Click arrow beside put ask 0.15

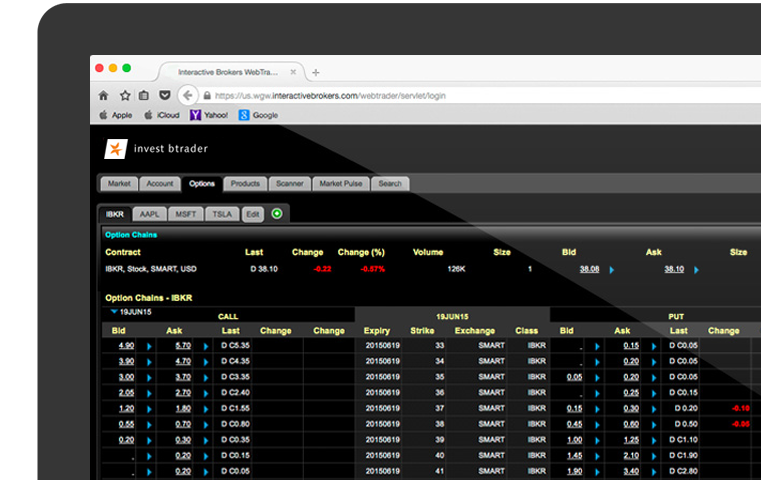(654, 346)
